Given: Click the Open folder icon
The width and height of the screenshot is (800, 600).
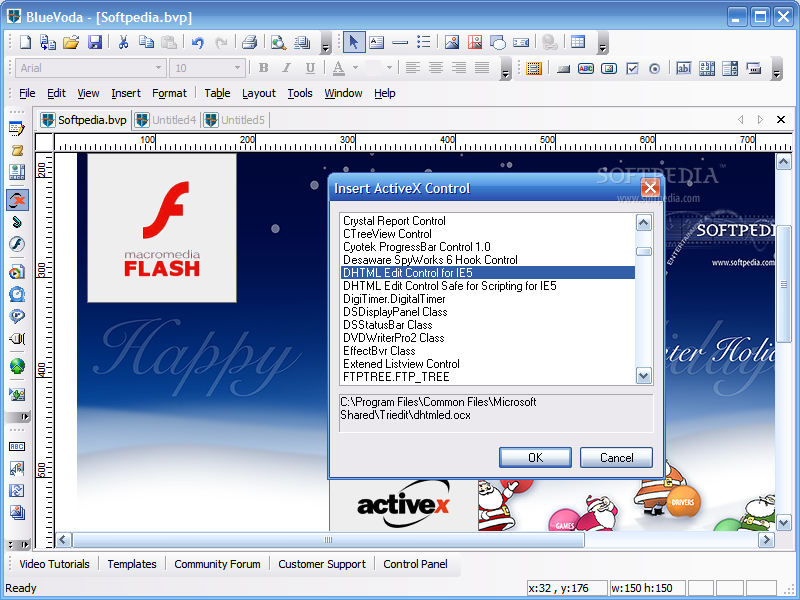Looking at the screenshot, I should 71,42.
